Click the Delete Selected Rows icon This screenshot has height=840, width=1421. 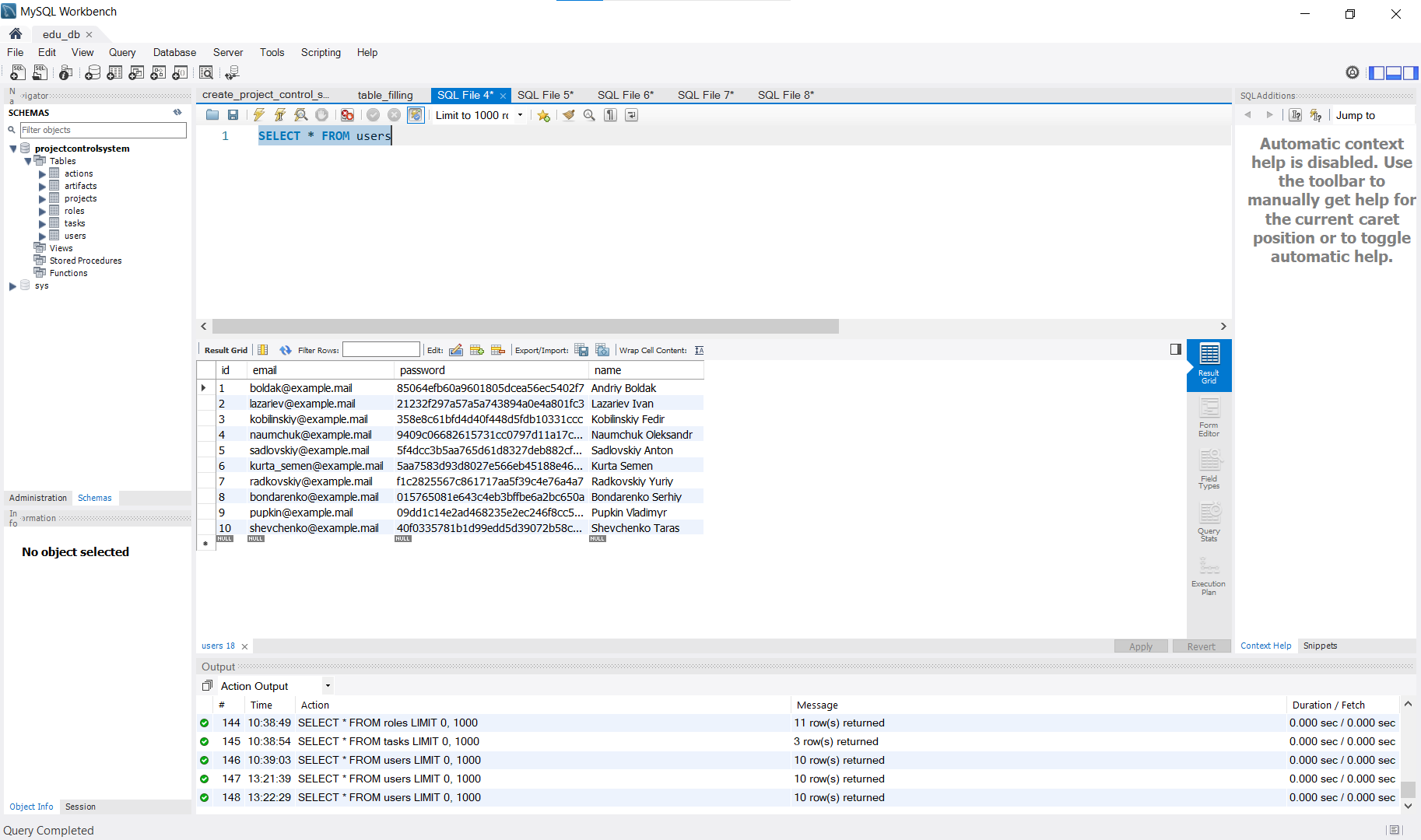coord(498,350)
